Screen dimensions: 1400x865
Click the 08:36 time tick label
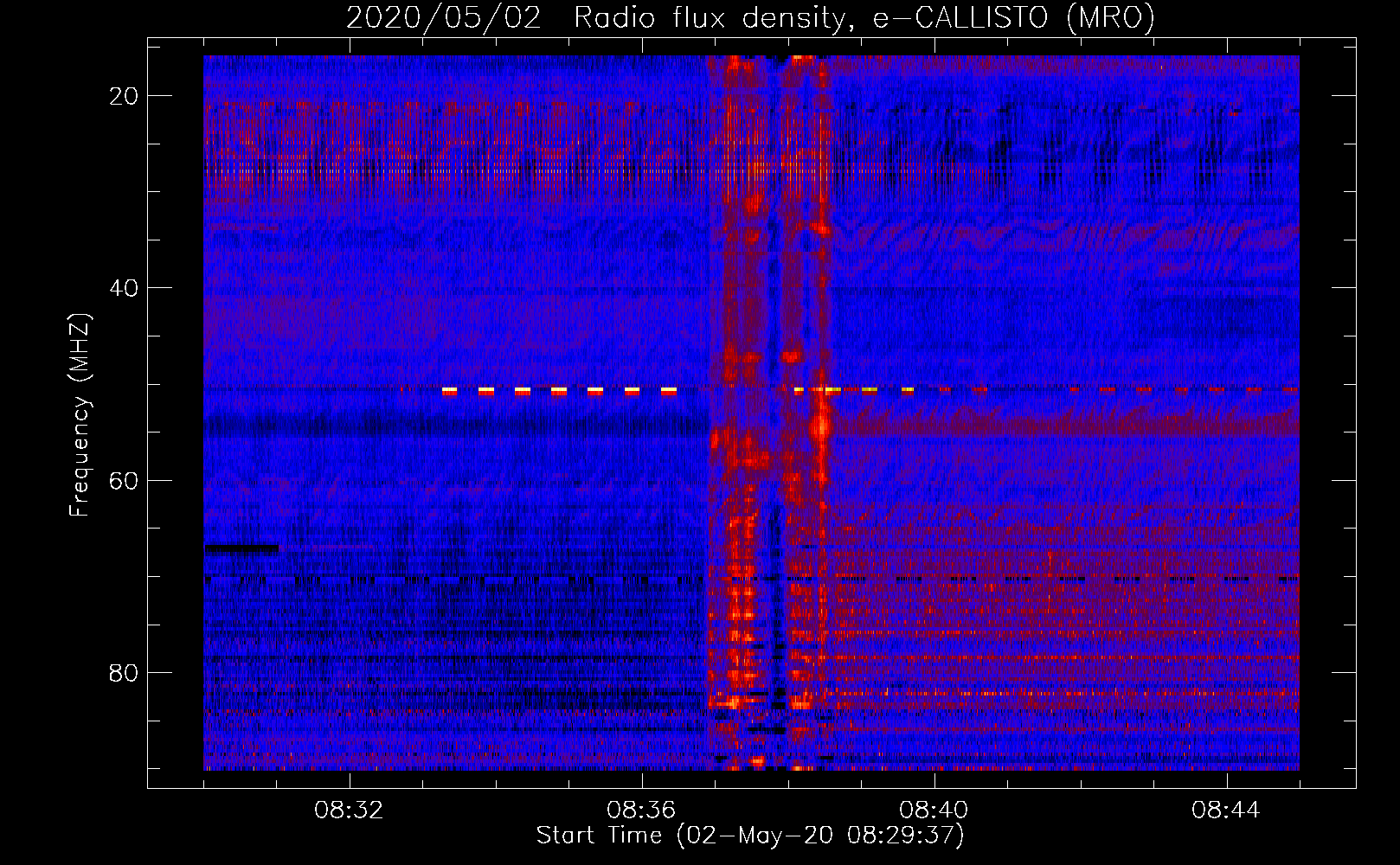point(641,811)
